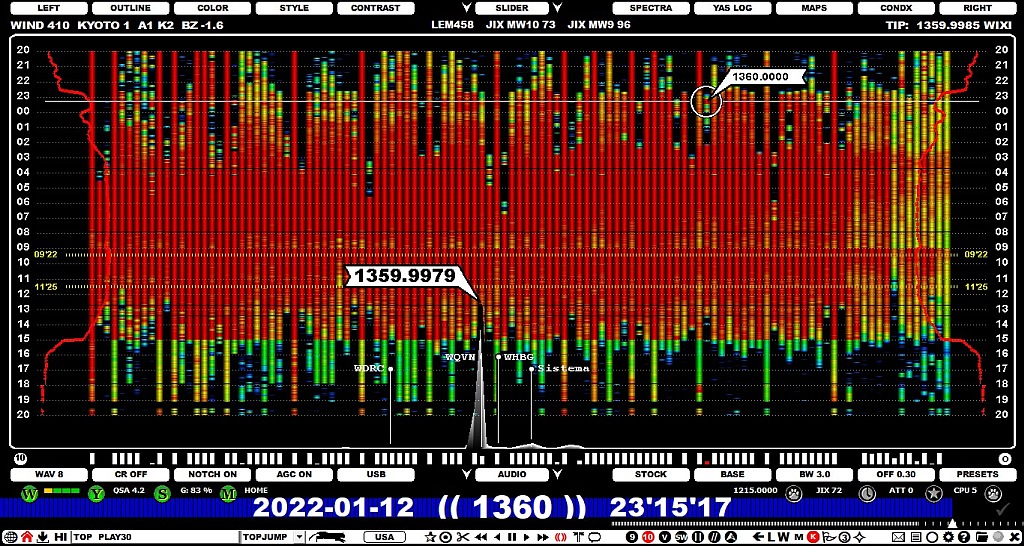Click the PRESETS button
The height and width of the screenshot is (546, 1024).
[978, 474]
